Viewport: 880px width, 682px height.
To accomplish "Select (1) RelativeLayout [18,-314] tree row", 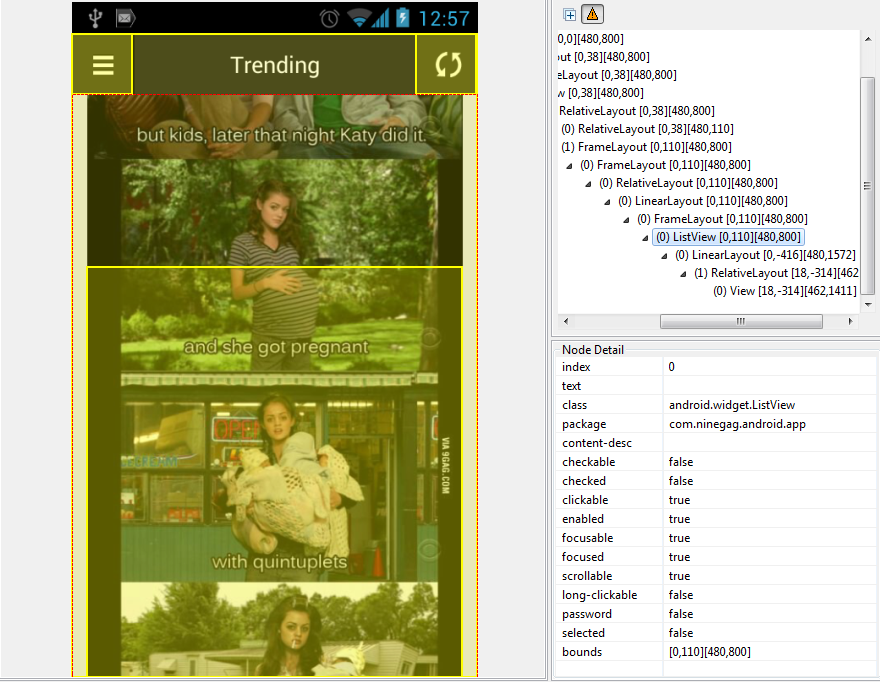I will 776,273.
